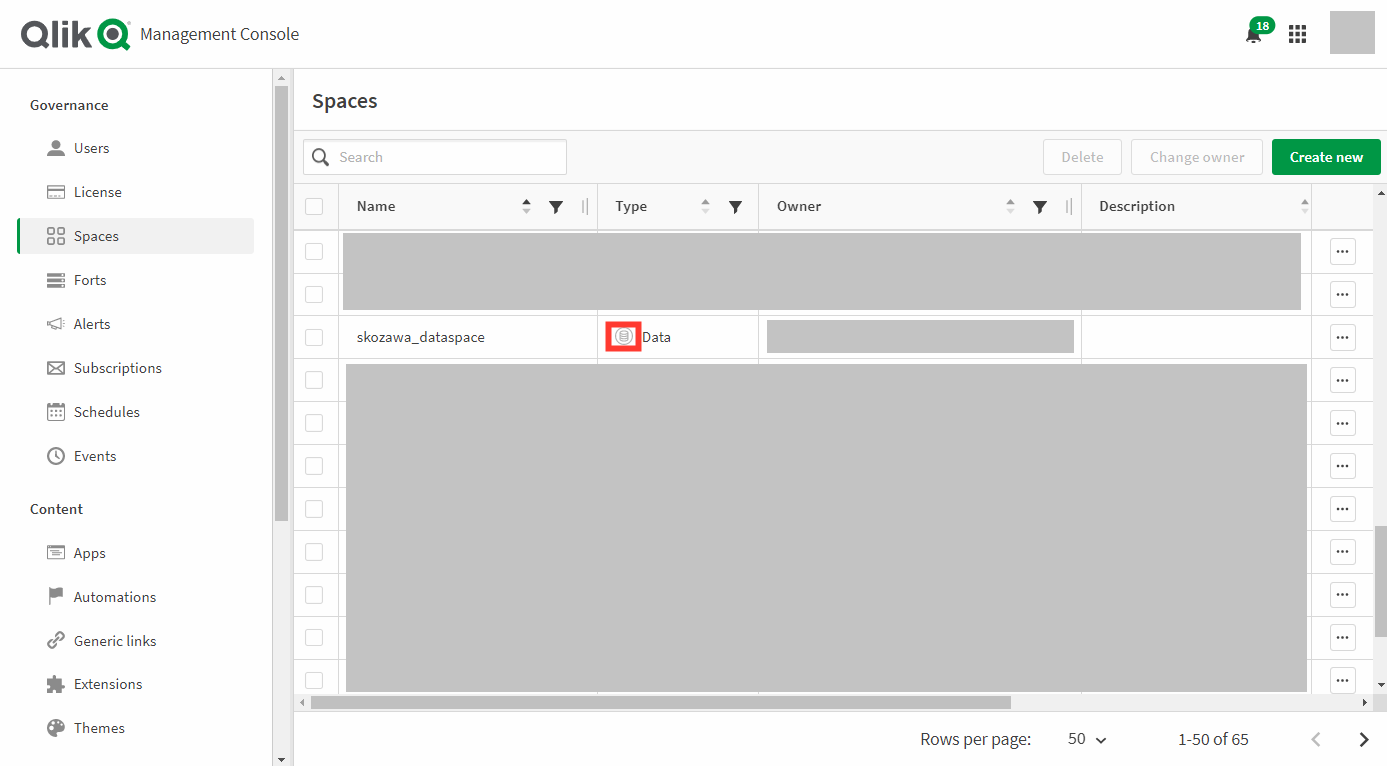
Task: Click the Create new button
Action: (x=1326, y=157)
